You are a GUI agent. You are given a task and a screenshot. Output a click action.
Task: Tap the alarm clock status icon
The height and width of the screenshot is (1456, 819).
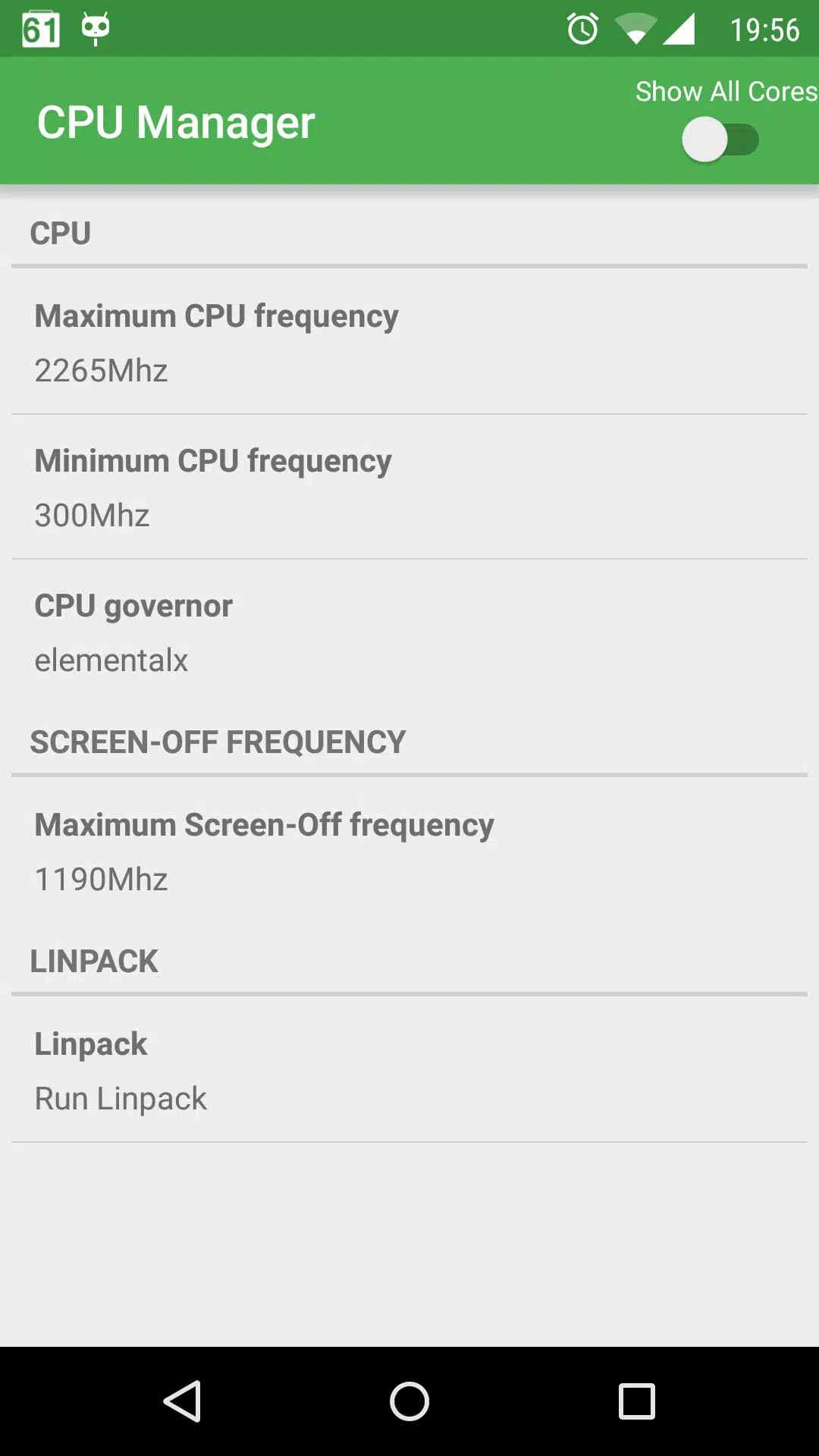[582, 29]
